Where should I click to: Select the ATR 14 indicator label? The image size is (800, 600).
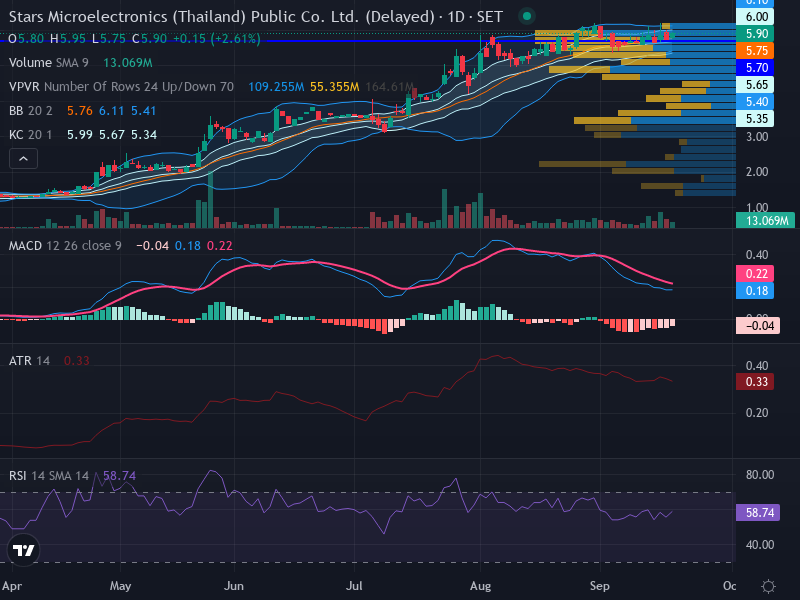pos(30,361)
